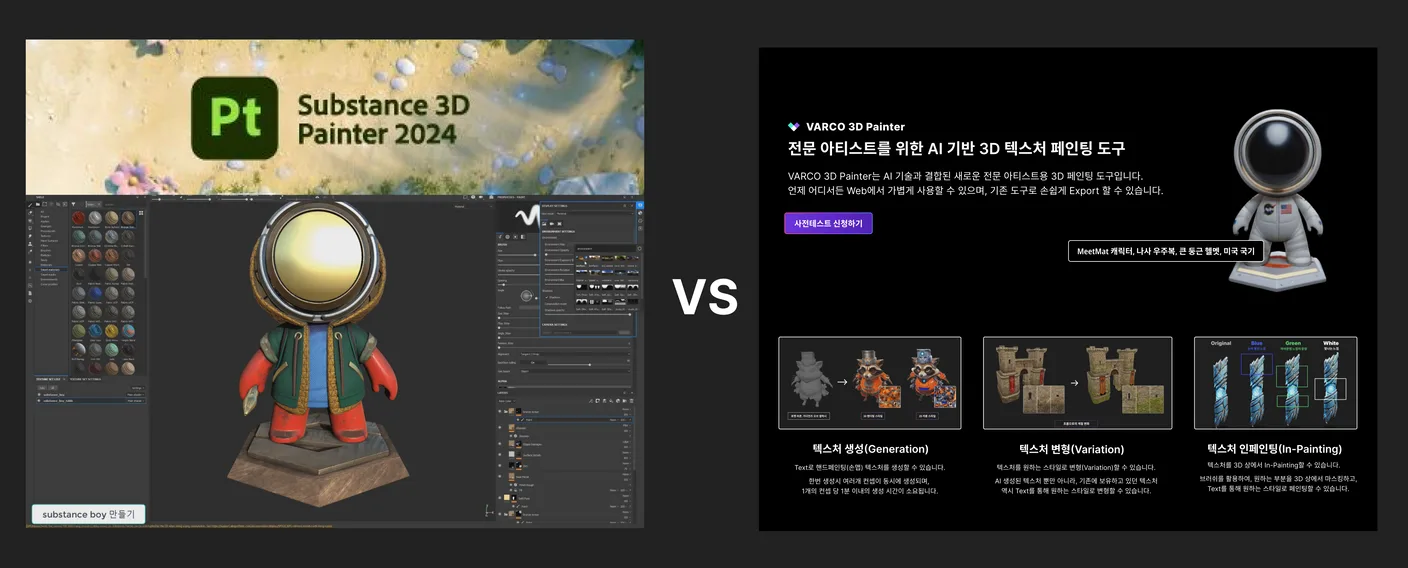Toggle Backface culling On setting
Image resolution: width=1408 pixels, height=568 pixels.
(533, 362)
